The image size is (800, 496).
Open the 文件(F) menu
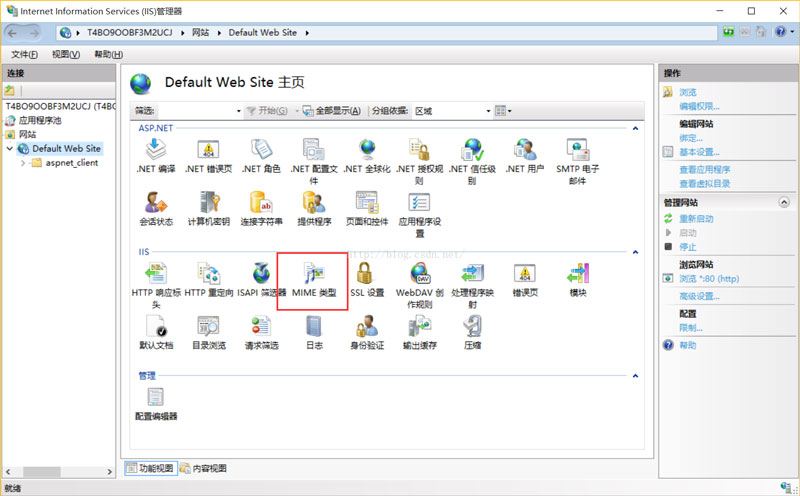click(24, 55)
